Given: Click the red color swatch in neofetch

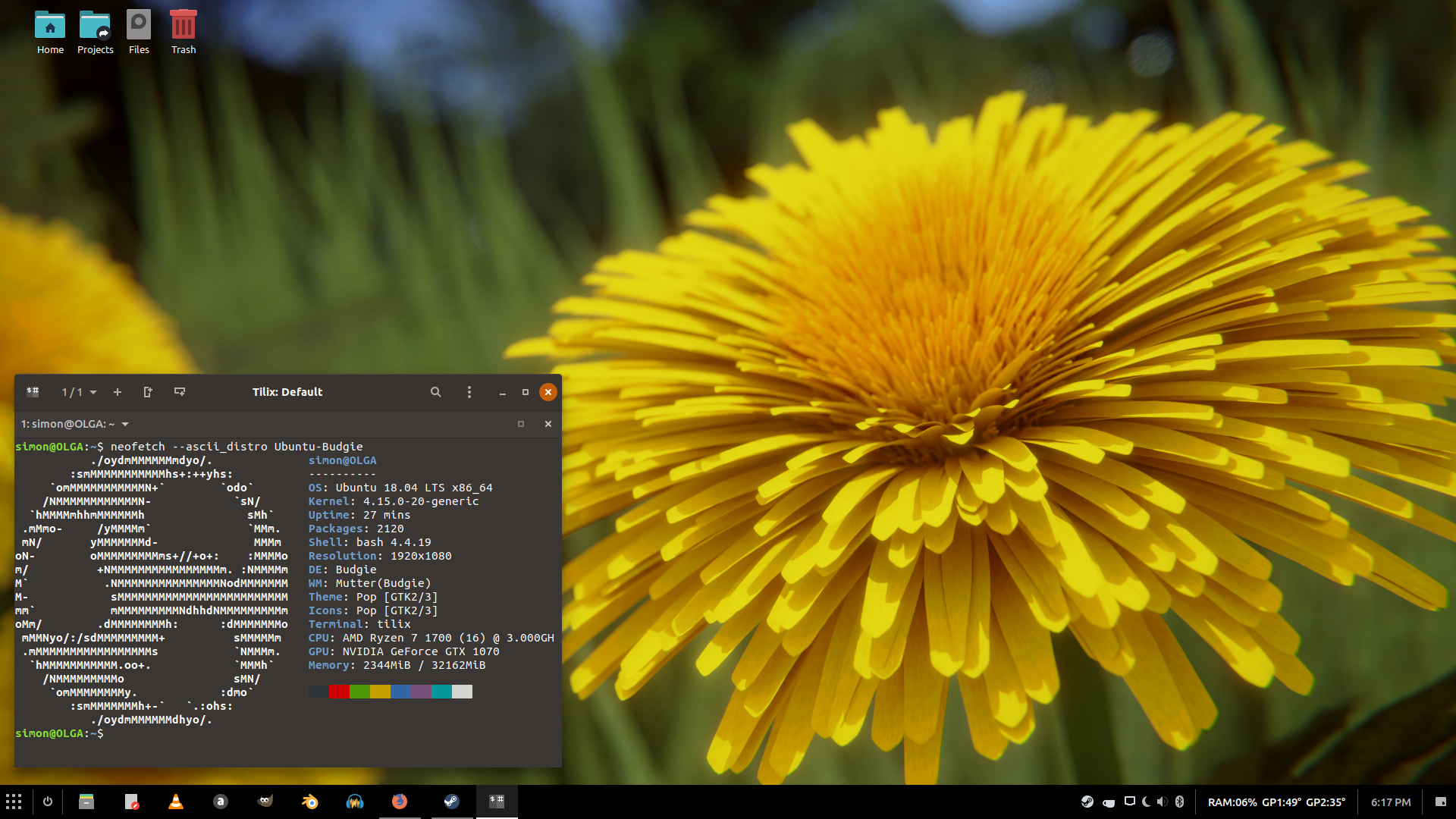Looking at the screenshot, I should 339,692.
